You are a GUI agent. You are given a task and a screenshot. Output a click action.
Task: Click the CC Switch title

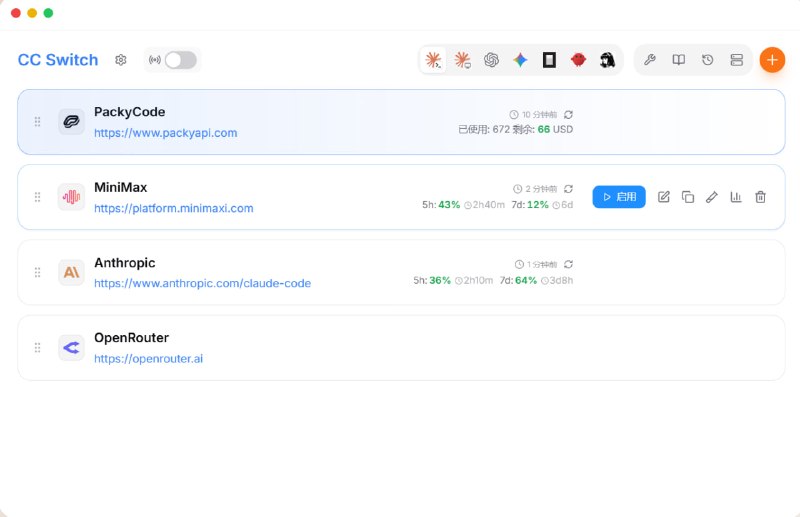pyautogui.click(x=58, y=60)
